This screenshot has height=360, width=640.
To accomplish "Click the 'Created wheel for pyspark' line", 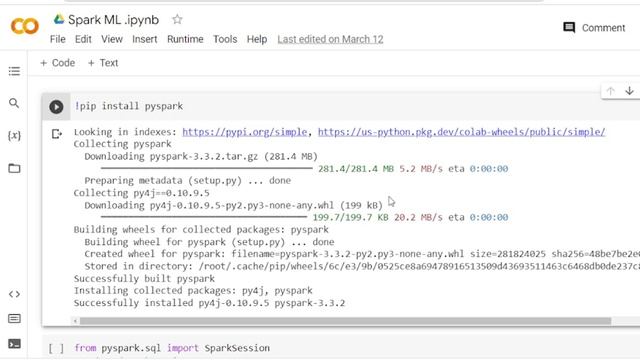I will (362, 254).
